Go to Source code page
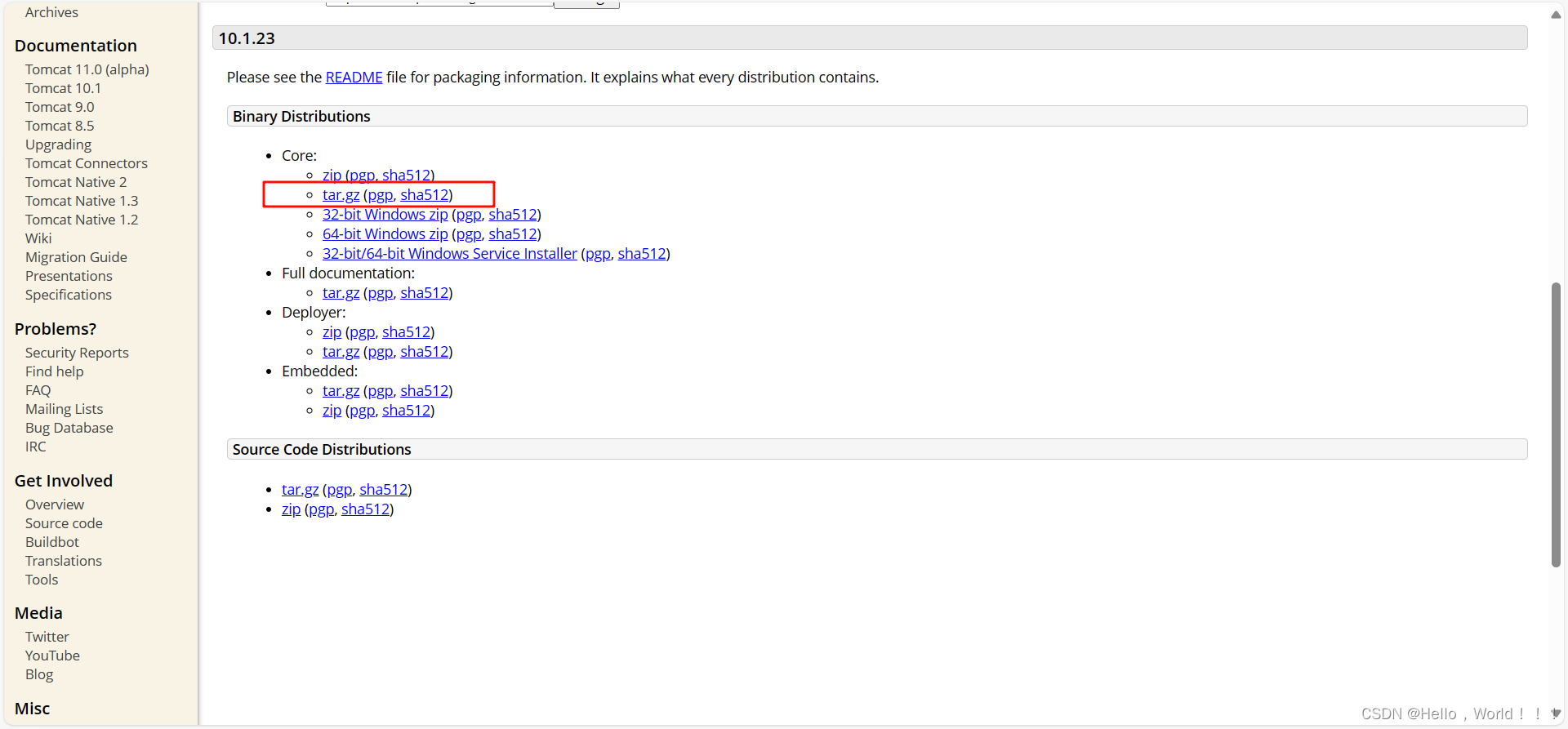 64,523
